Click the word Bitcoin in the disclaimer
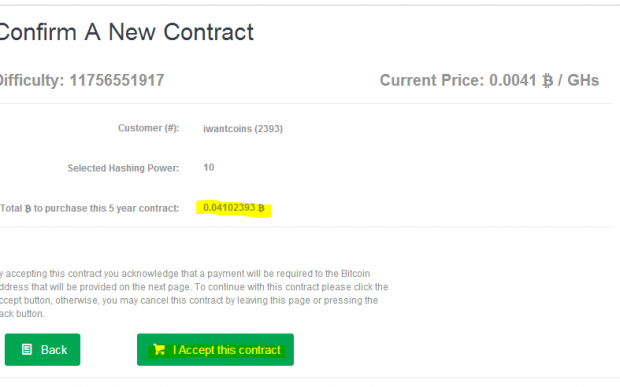This screenshot has width=620, height=387. [355, 274]
